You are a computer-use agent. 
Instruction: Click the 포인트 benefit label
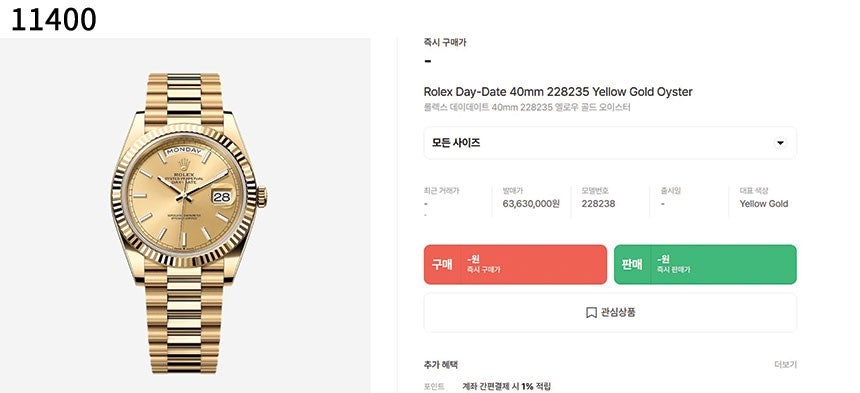[434, 386]
